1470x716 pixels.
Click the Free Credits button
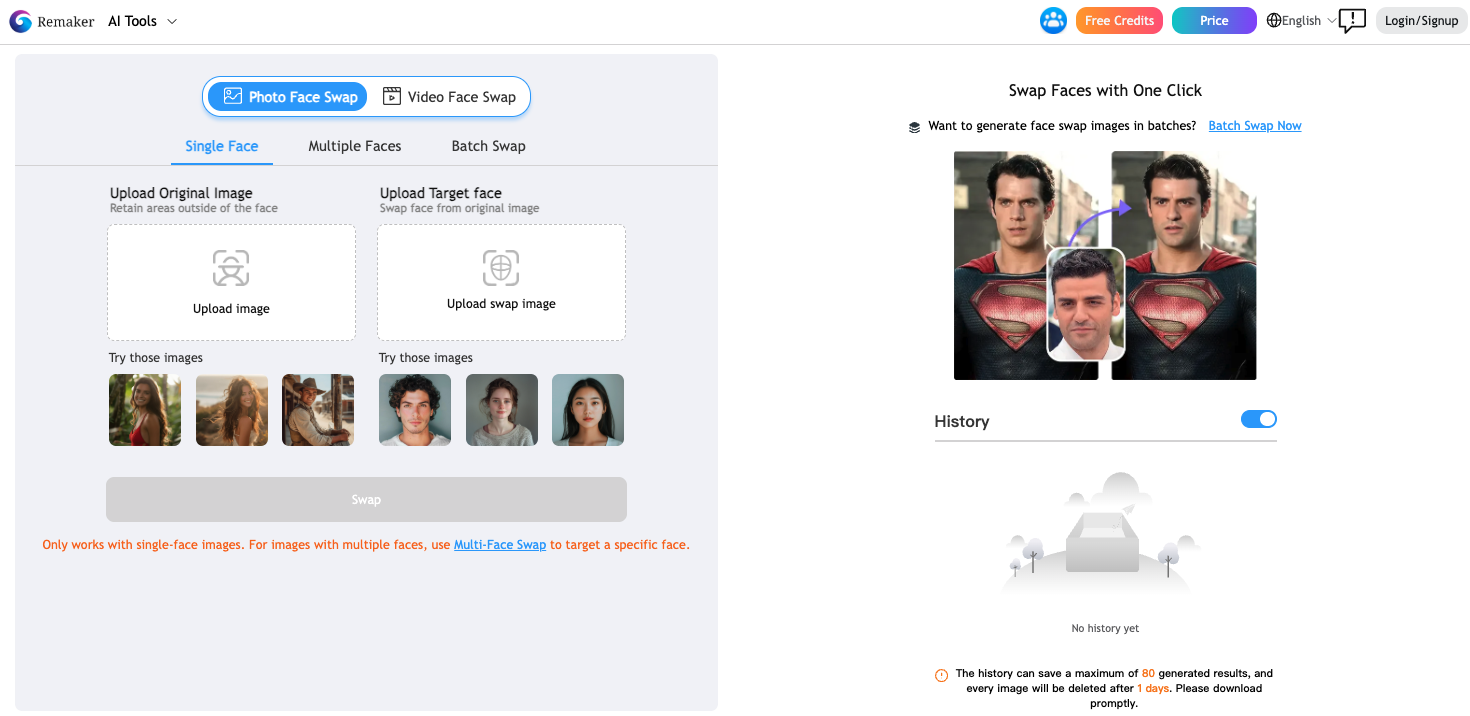coord(1119,20)
